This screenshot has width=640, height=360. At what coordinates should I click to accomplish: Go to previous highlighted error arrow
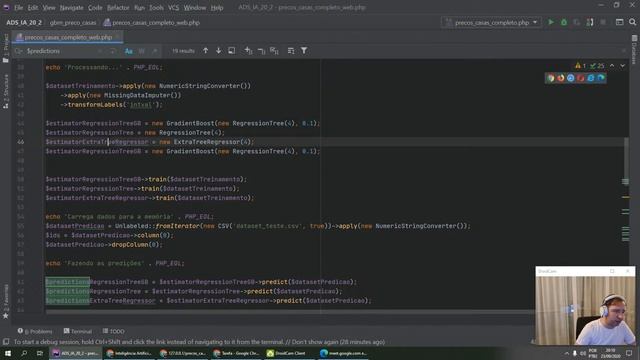pyautogui.click(x=612, y=66)
